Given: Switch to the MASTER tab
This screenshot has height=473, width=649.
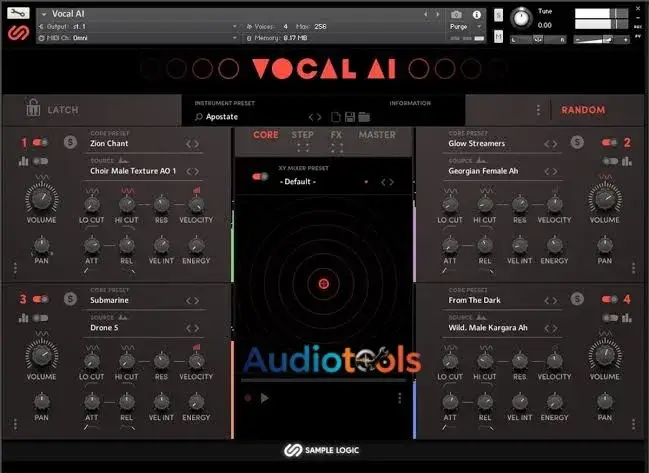Looking at the screenshot, I should tap(377, 135).
